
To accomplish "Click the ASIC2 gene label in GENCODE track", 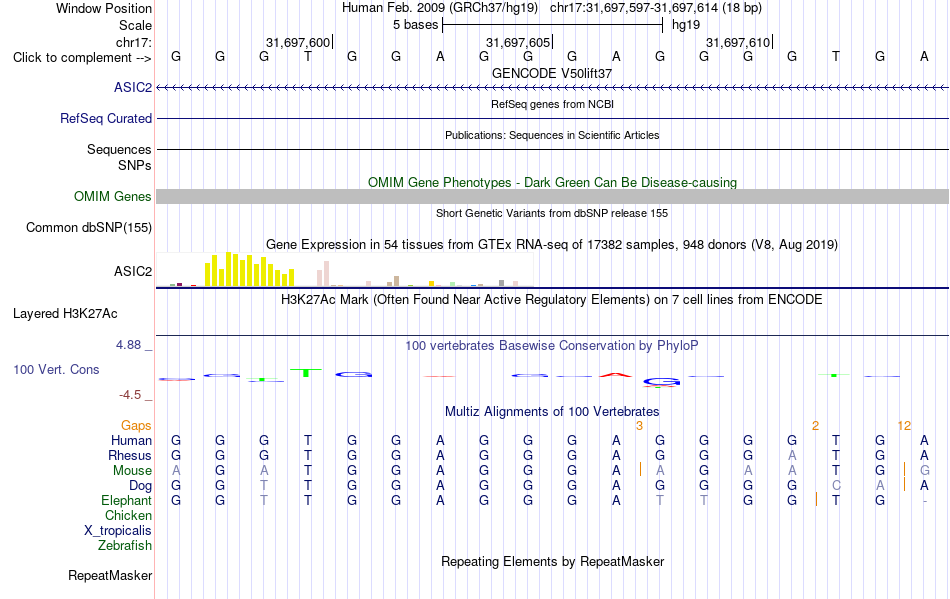I will tap(133, 87).
